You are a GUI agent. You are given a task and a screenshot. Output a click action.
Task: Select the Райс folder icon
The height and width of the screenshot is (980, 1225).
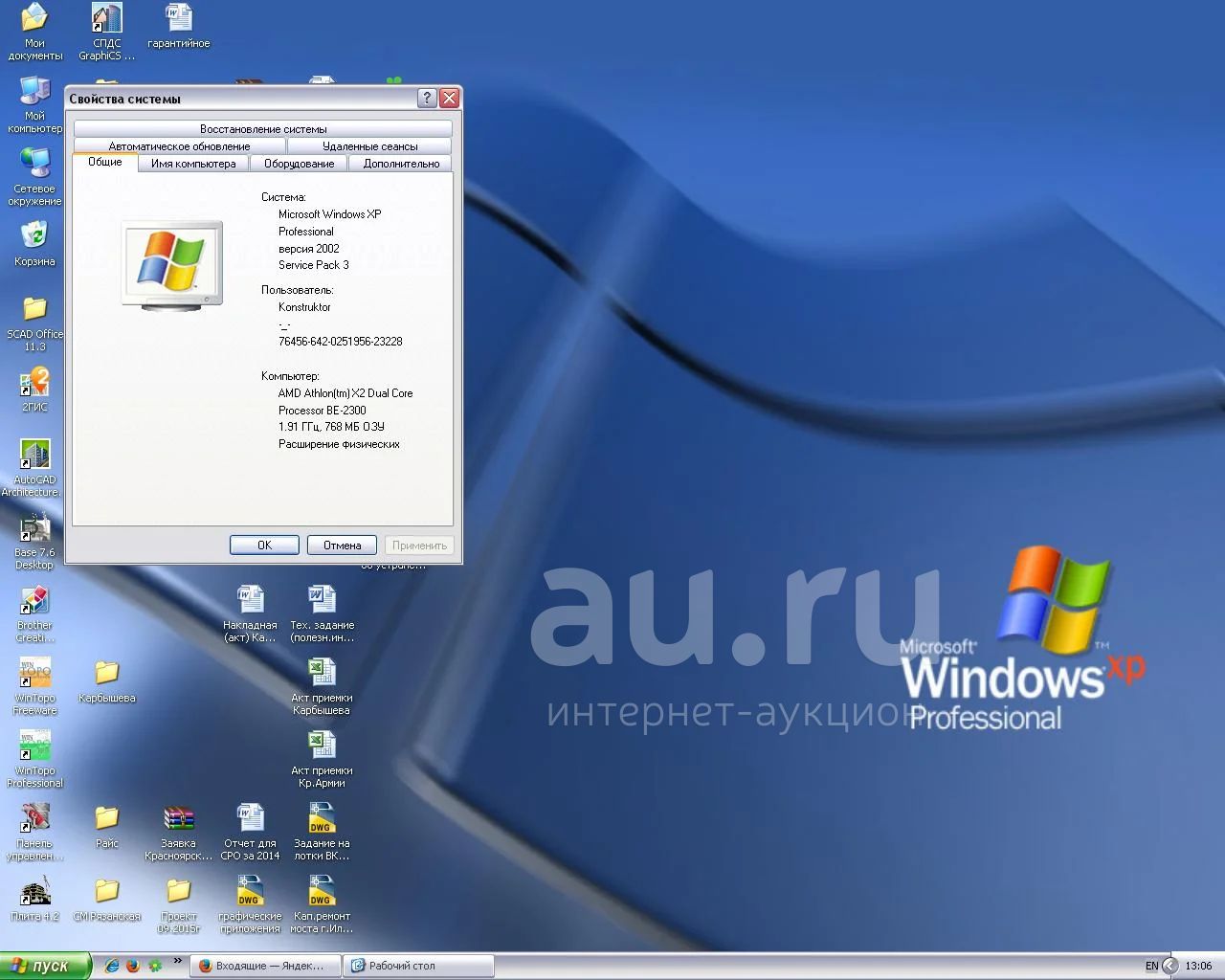[106, 826]
